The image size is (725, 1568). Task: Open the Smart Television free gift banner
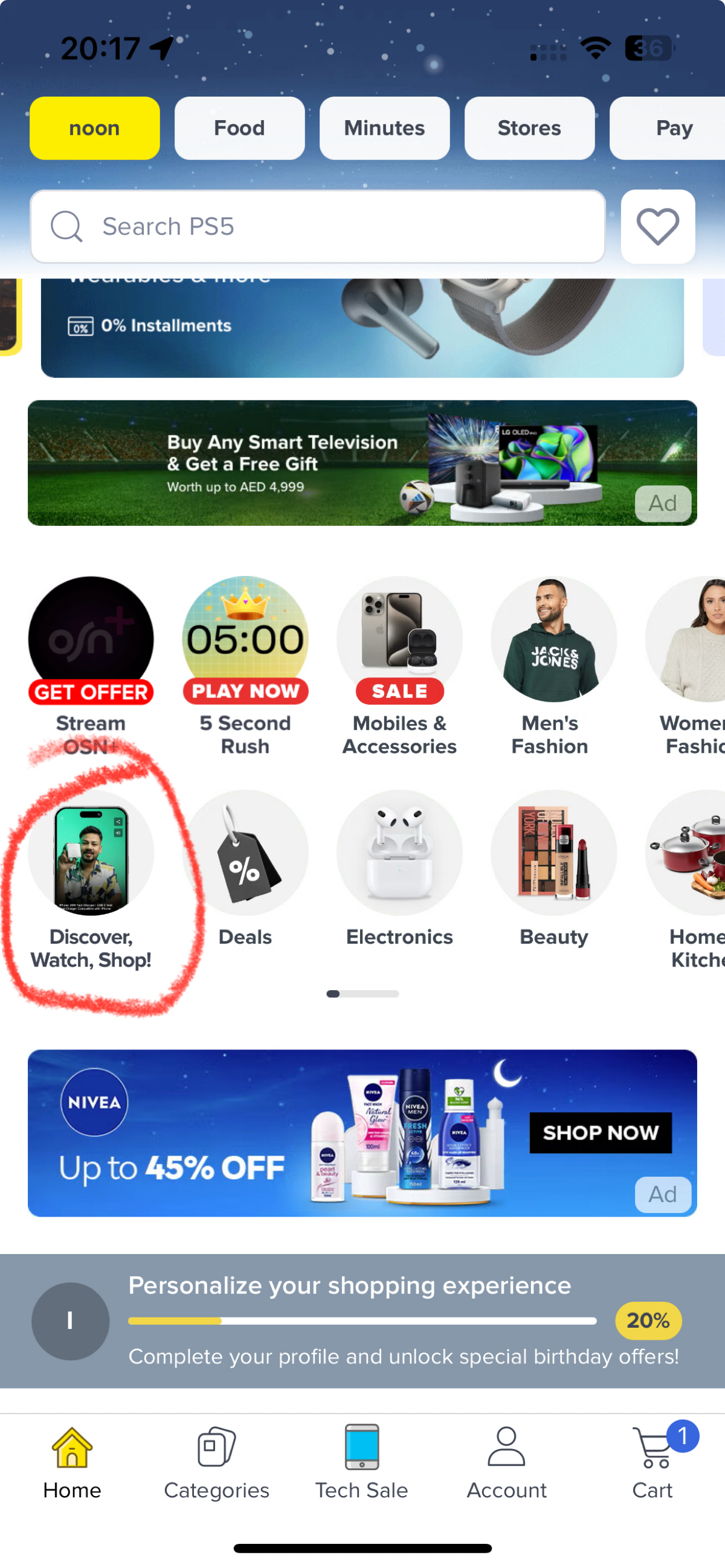(x=362, y=462)
